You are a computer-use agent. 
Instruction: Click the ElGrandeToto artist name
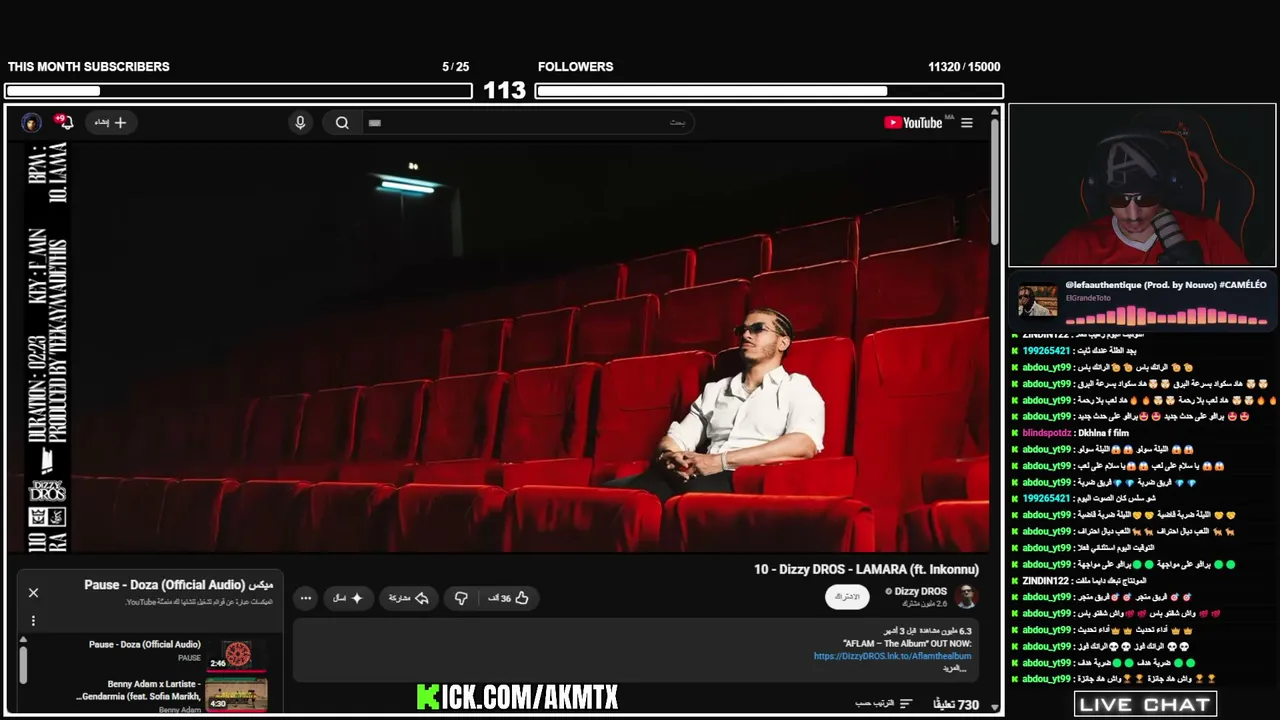coord(1089,298)
